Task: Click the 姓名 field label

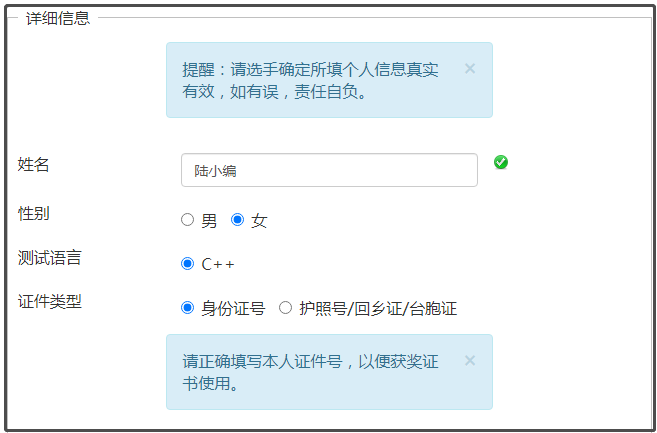Action: pos(34,164)
